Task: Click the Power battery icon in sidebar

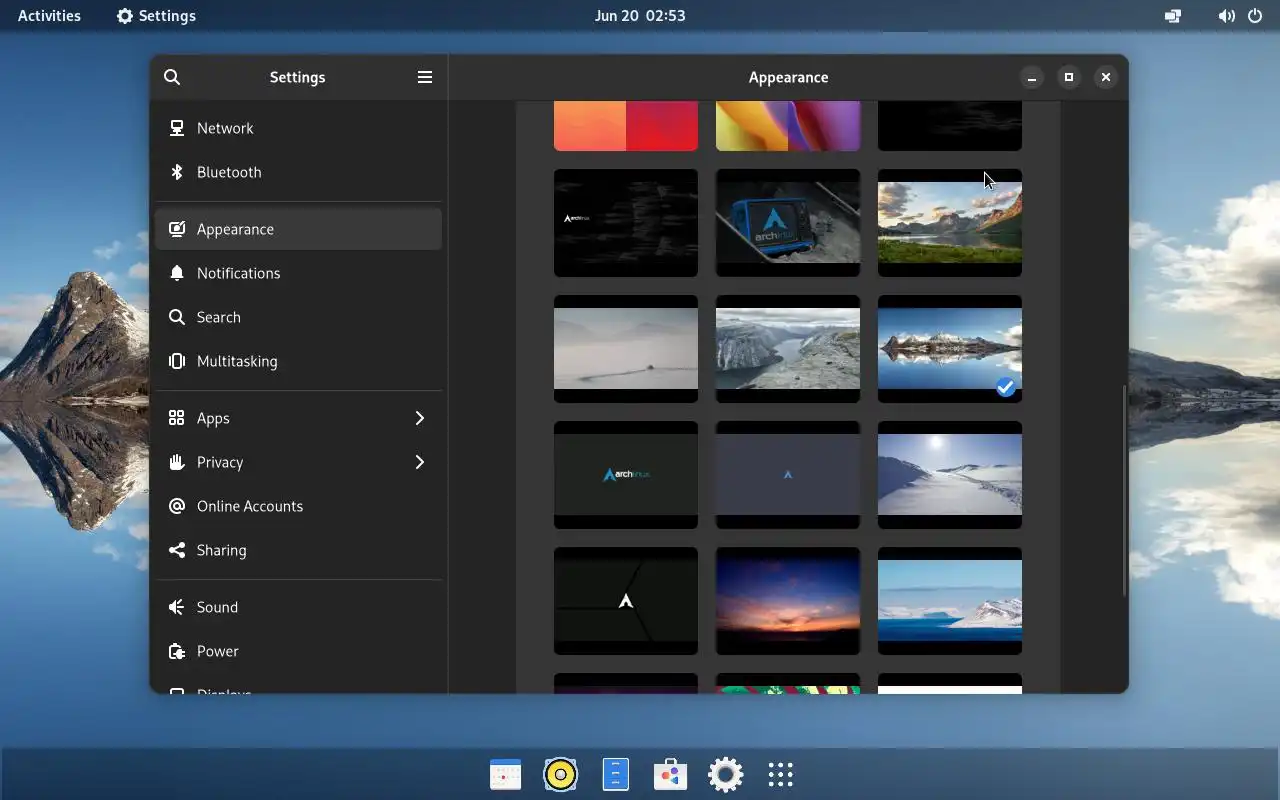Action: pyautogui.click(x=177, y=651)
